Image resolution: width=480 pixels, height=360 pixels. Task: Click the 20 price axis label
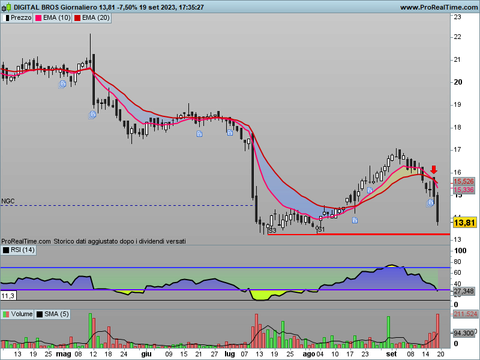[458, 82]
